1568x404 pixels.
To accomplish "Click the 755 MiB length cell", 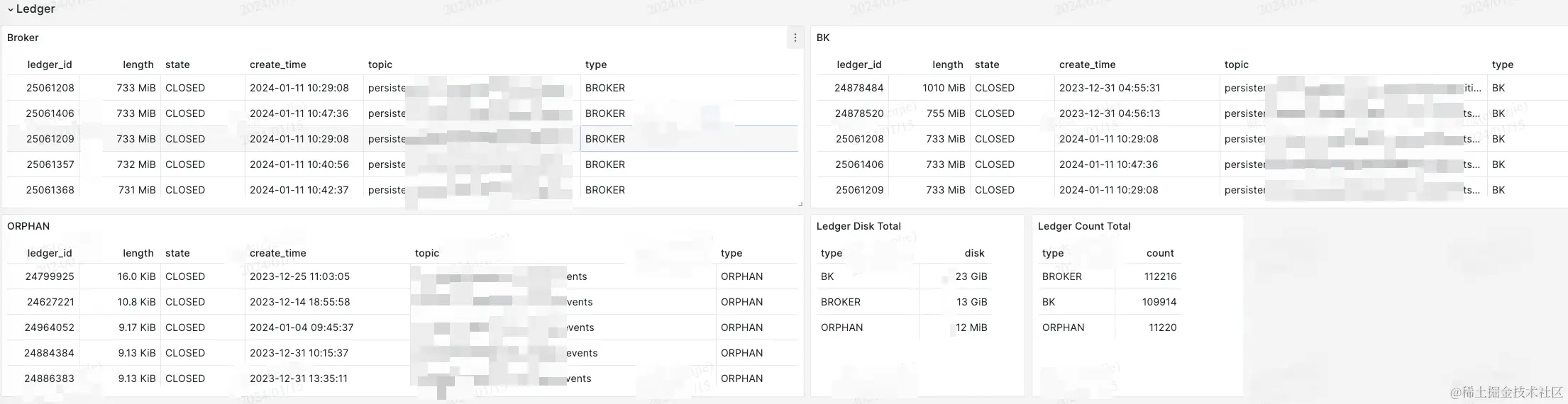I will click(946, 113).
